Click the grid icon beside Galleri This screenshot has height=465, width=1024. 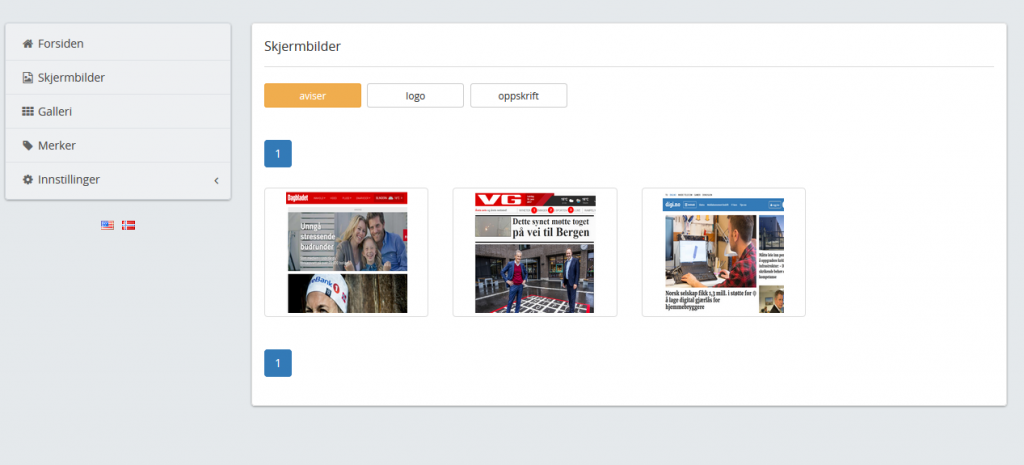(x=28, y=112)
